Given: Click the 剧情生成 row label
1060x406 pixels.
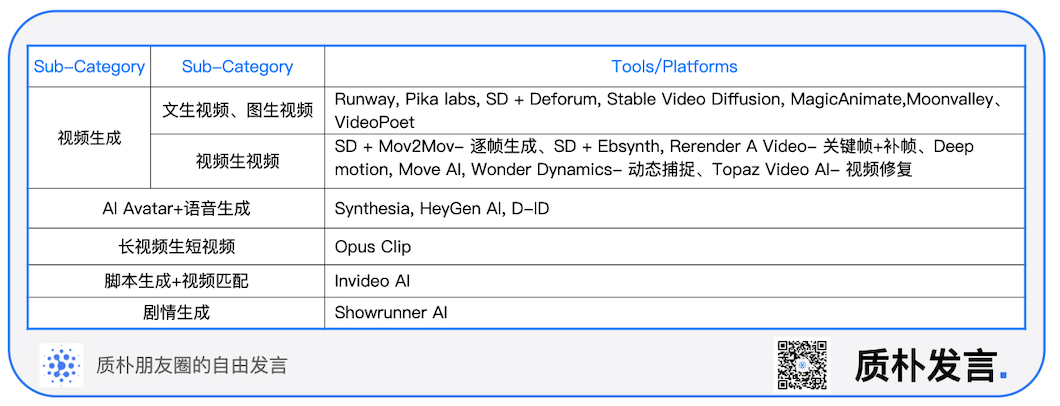Looking at the screenshot, I should click(176, 313).
